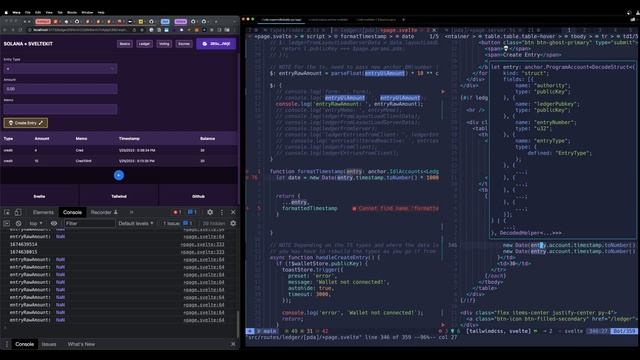
Task: Open the Edit menu in menu bar
Action: (38, 12)
